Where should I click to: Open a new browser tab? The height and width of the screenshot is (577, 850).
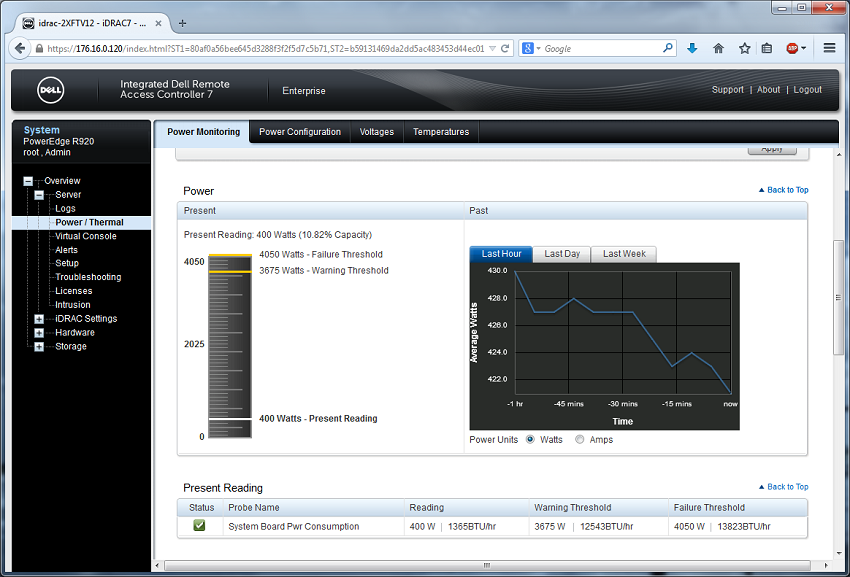(182, 23)
